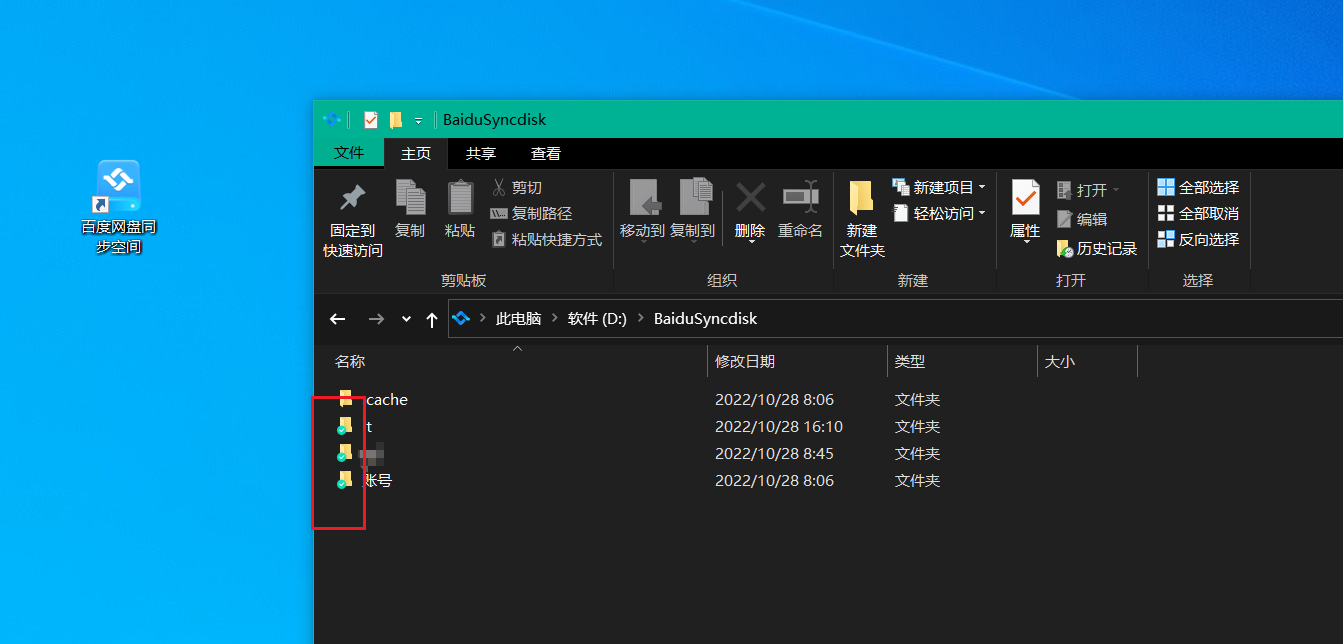This screenshot has width=1343, height=644.
Task: Select 粘贴快捷方式 in the clipboard group
Action: tap(546, 239)
